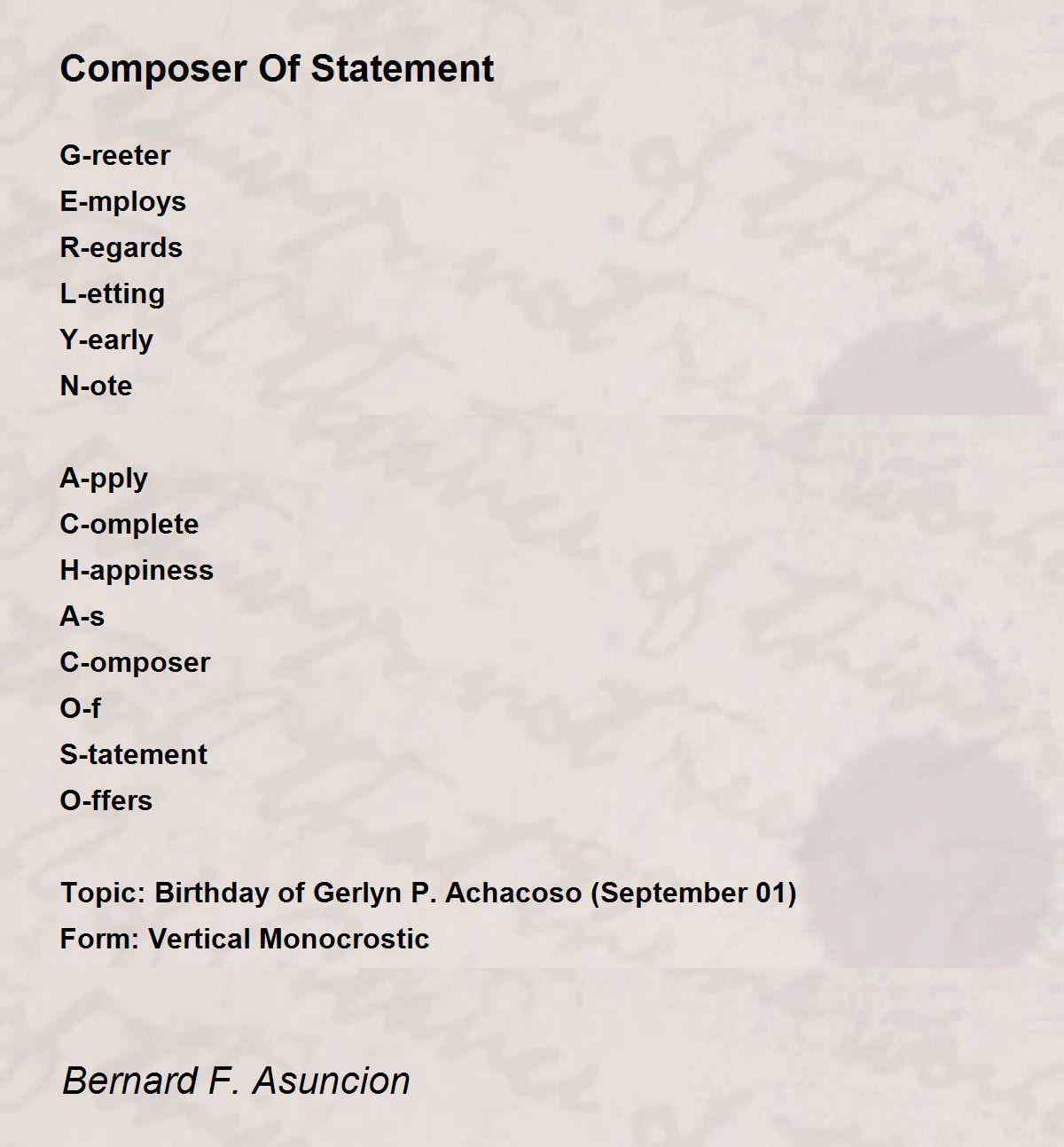Select the "C-omplete" line
The image size is (1064, 1147).
(x=129, y=525)
